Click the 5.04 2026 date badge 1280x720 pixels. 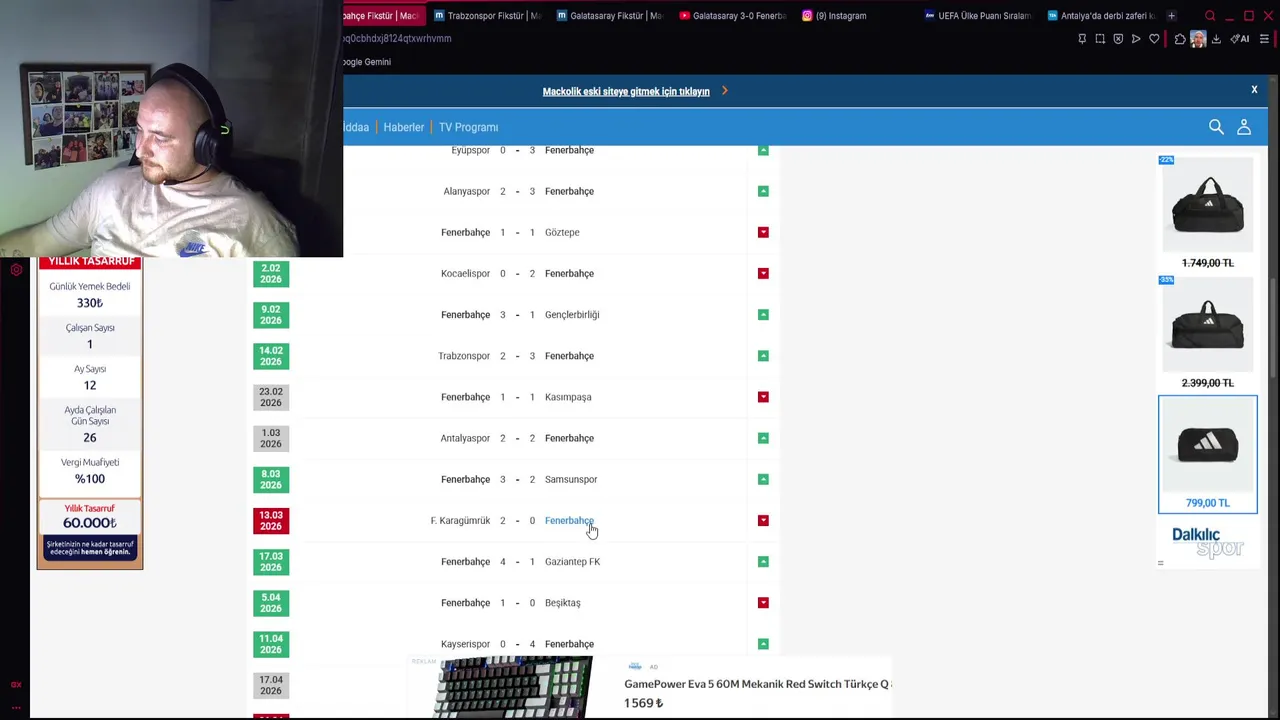point(271,603)
